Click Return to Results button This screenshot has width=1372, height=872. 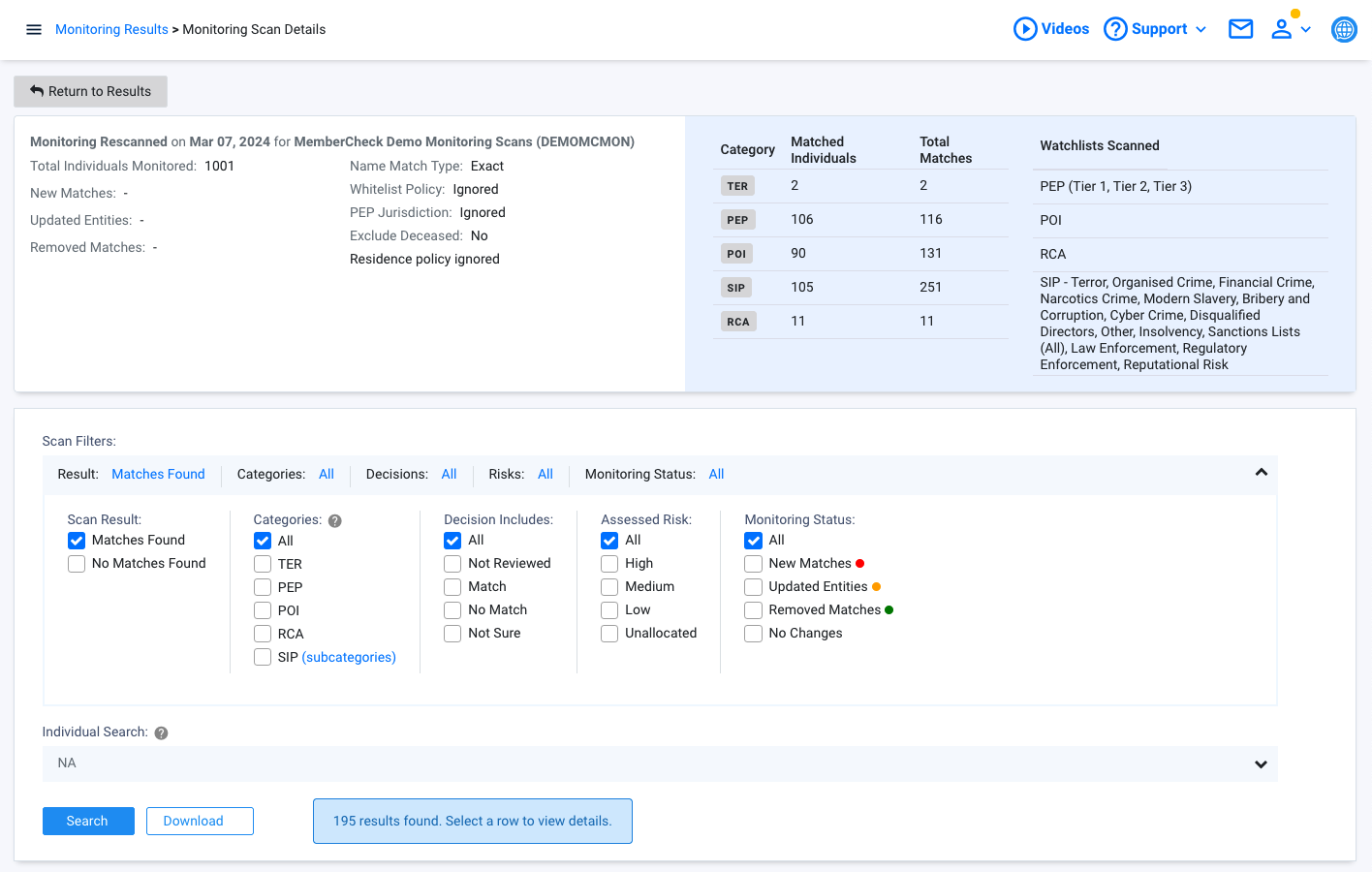(90, 91)
